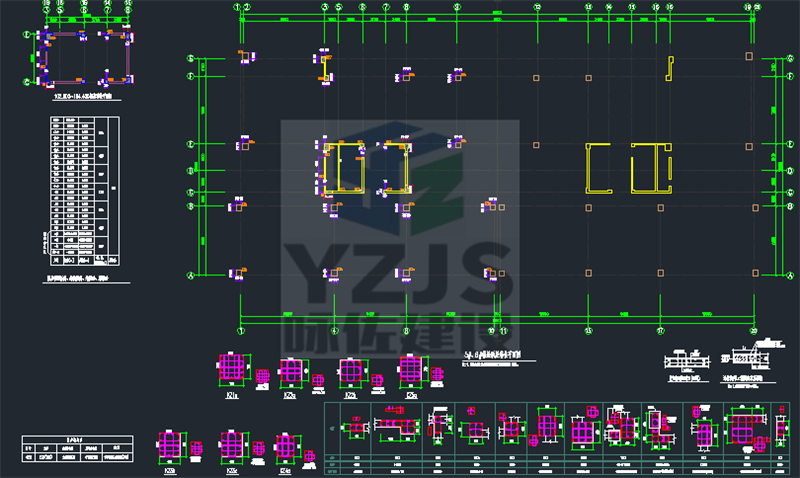Select orange column square at top-right corner
The image size is (800, 478).
coord(749,56)
